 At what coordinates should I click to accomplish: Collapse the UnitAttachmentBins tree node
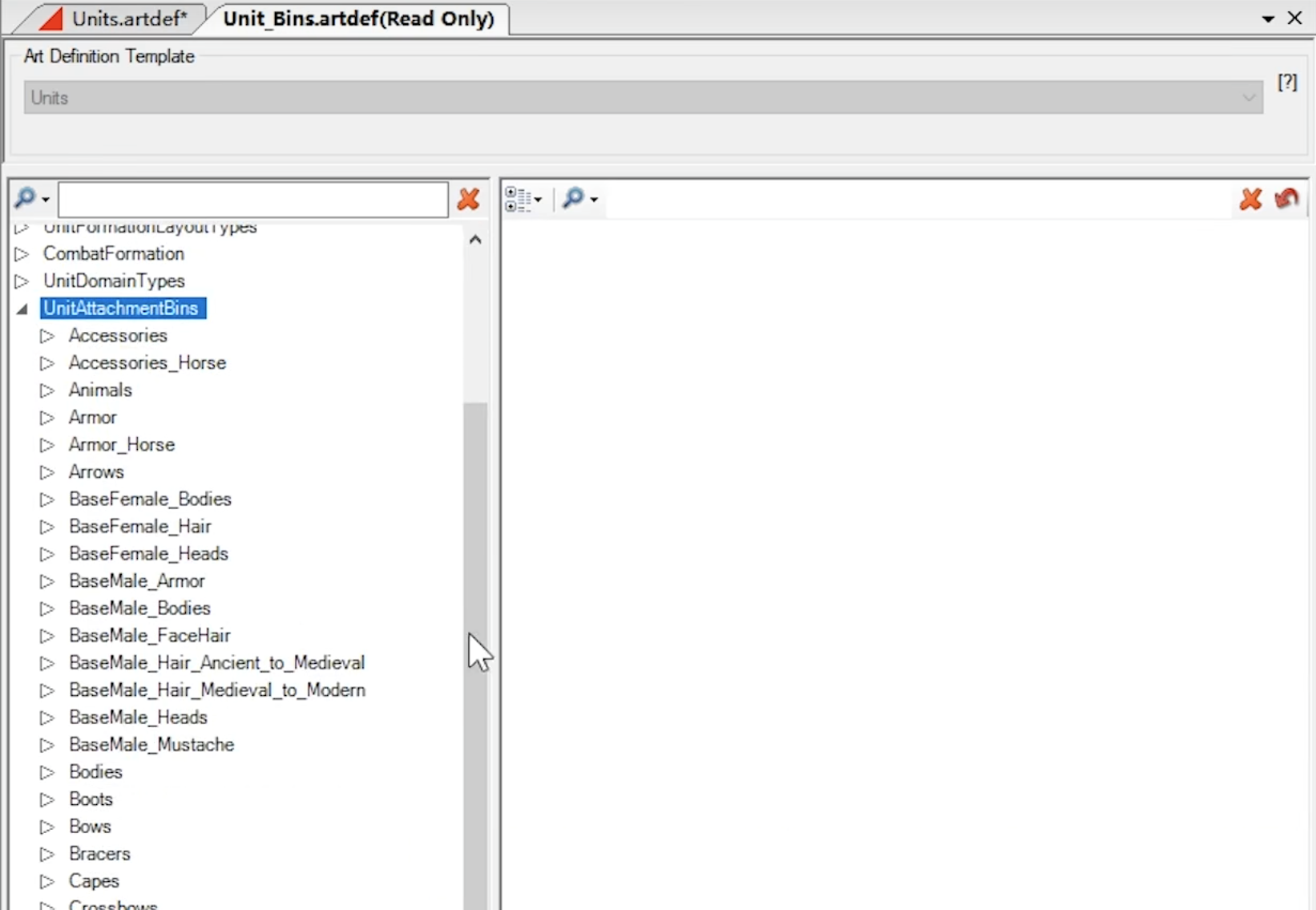click(22, 309)
